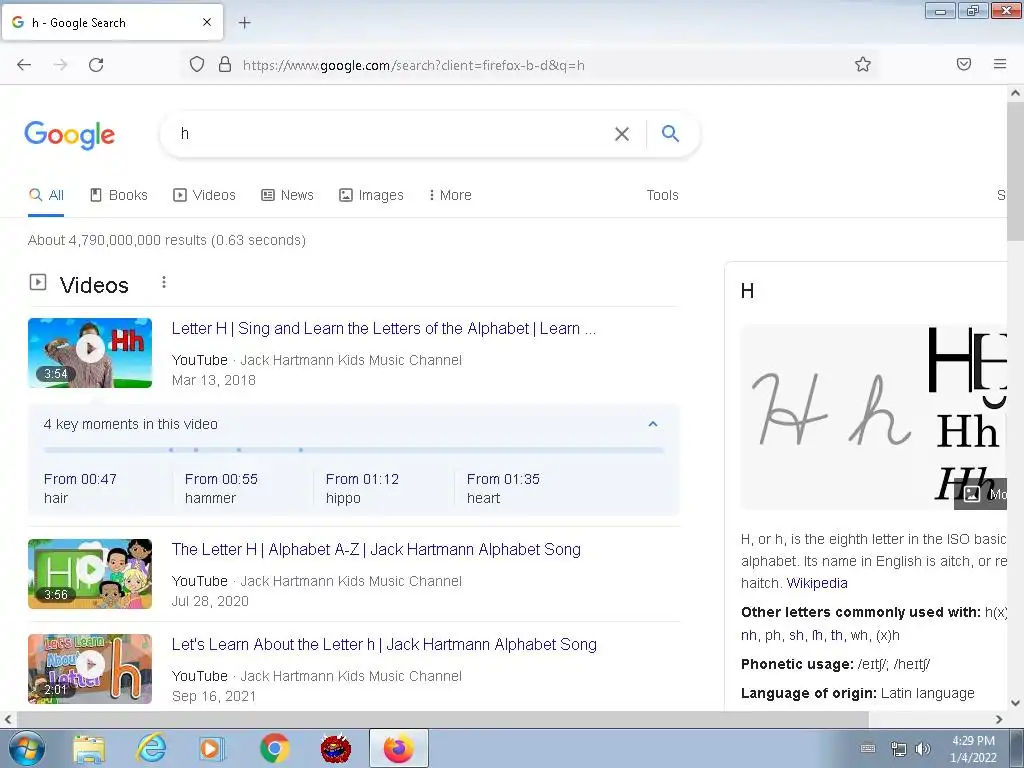
Task: Open the tracking protection shield icon
Action: [197, 64]
